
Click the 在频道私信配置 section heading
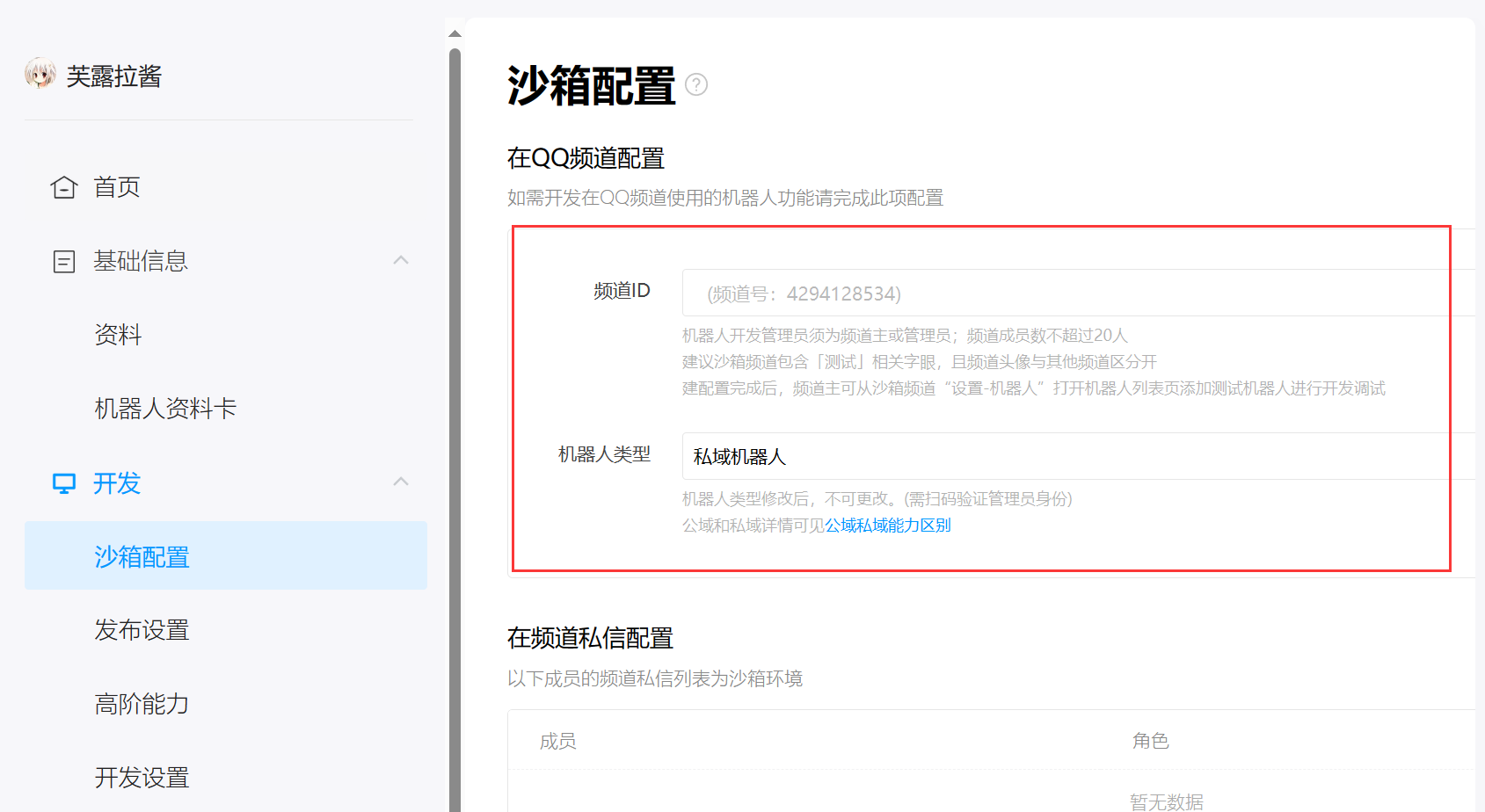tap(590, 638)
